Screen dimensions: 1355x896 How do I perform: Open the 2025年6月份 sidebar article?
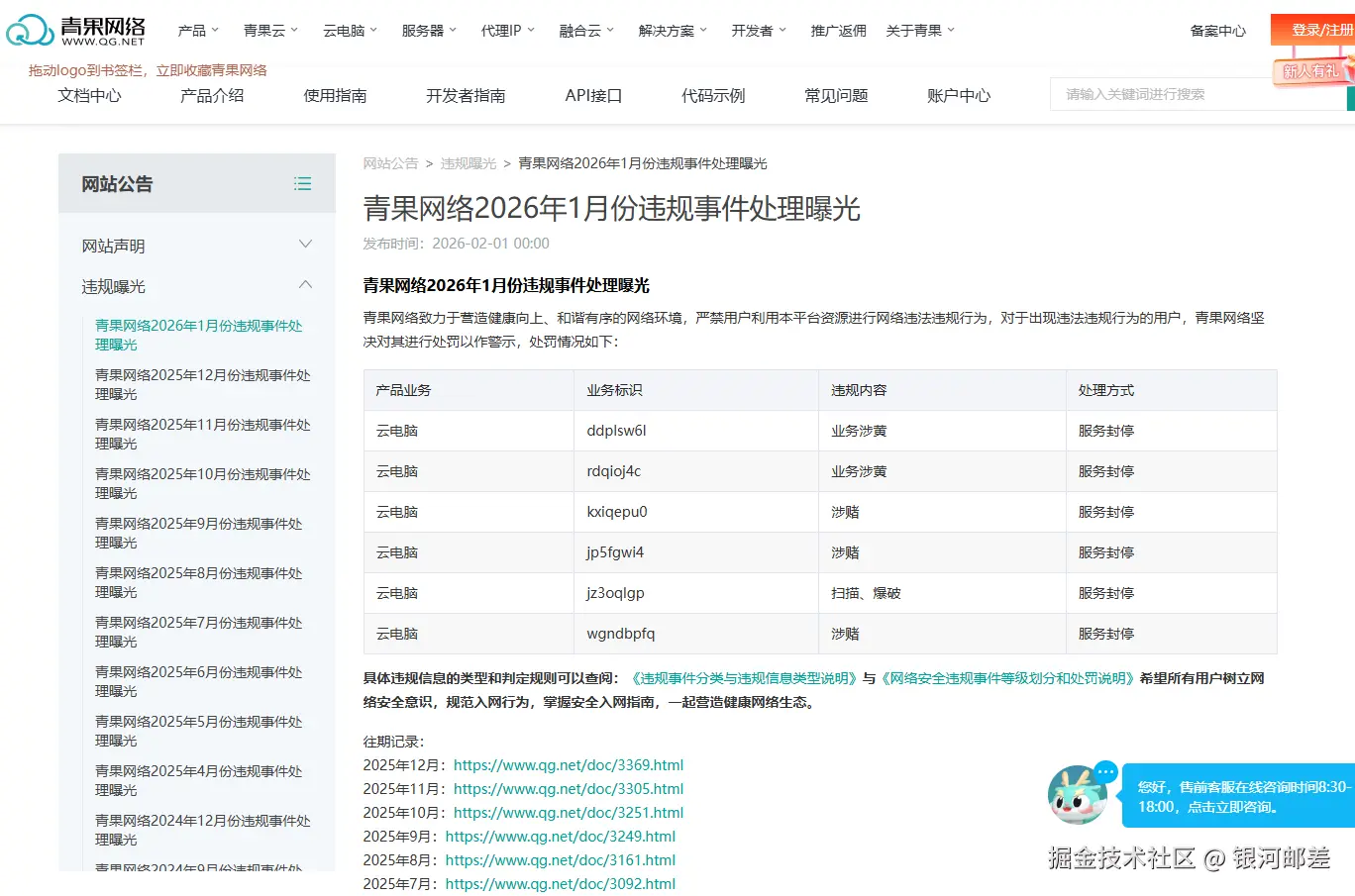pyautogui.click(x=199, y=681)
